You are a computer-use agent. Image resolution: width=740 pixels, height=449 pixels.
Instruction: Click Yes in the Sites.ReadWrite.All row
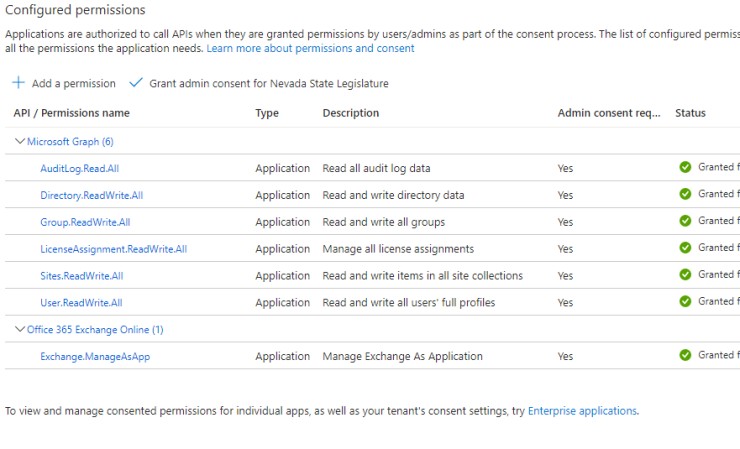click(x=565, y=276)
